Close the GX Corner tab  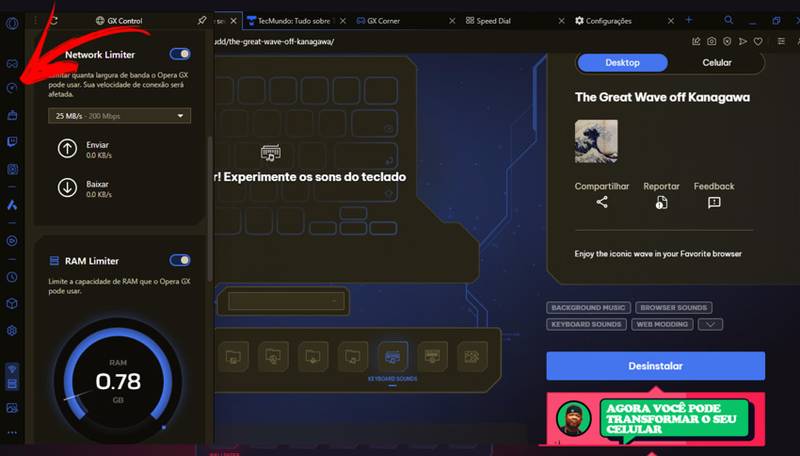pyautogui.click(x=452, y=21)
